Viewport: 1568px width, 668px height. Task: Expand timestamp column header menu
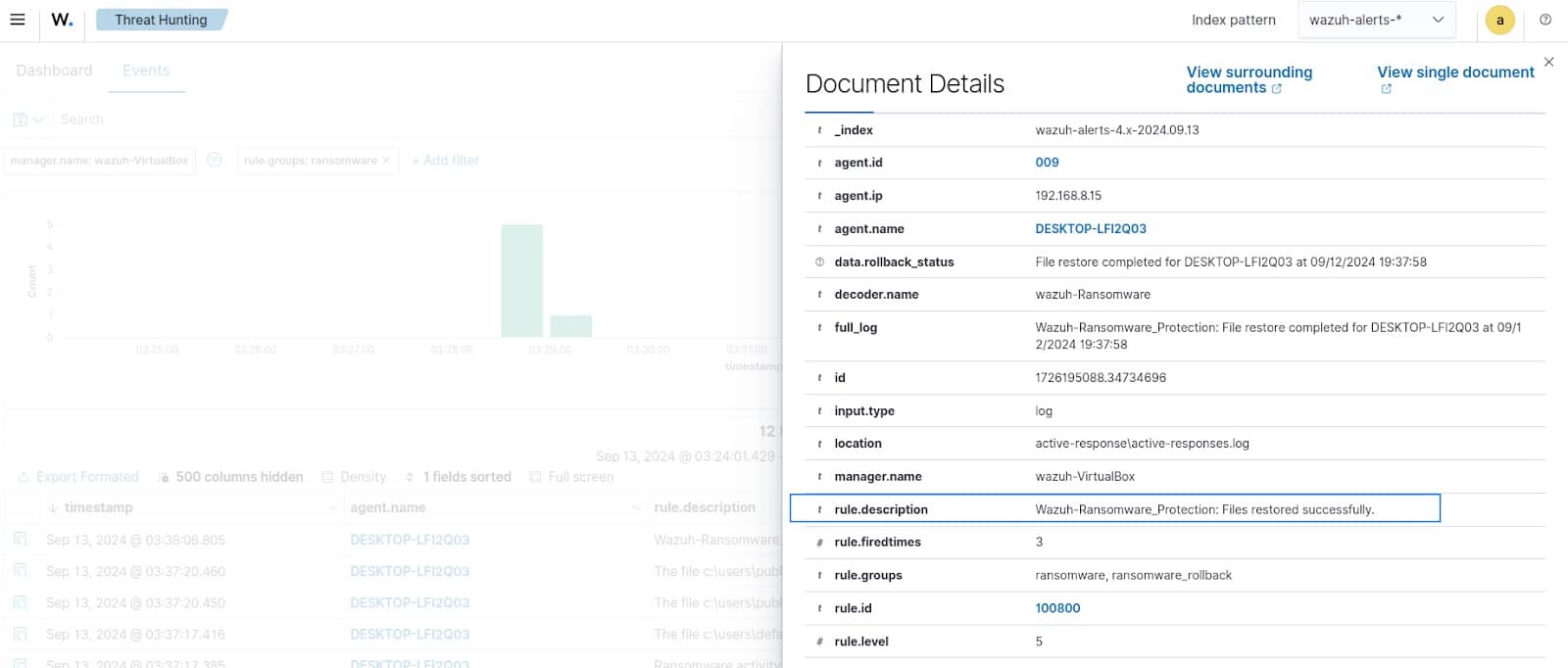click(332, 507)
